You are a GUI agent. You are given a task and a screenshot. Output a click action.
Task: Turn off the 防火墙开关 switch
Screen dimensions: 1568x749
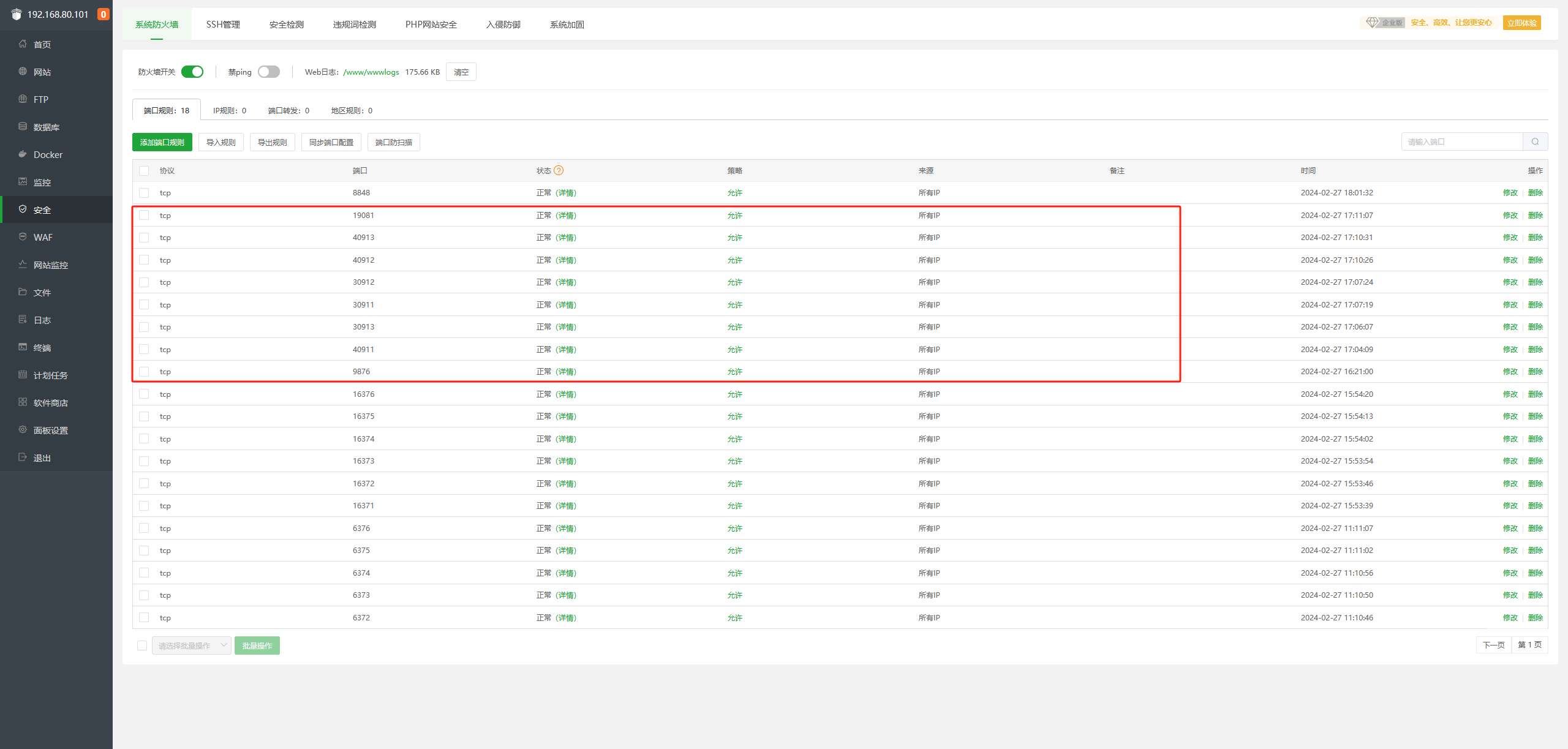tap(192, 72)
